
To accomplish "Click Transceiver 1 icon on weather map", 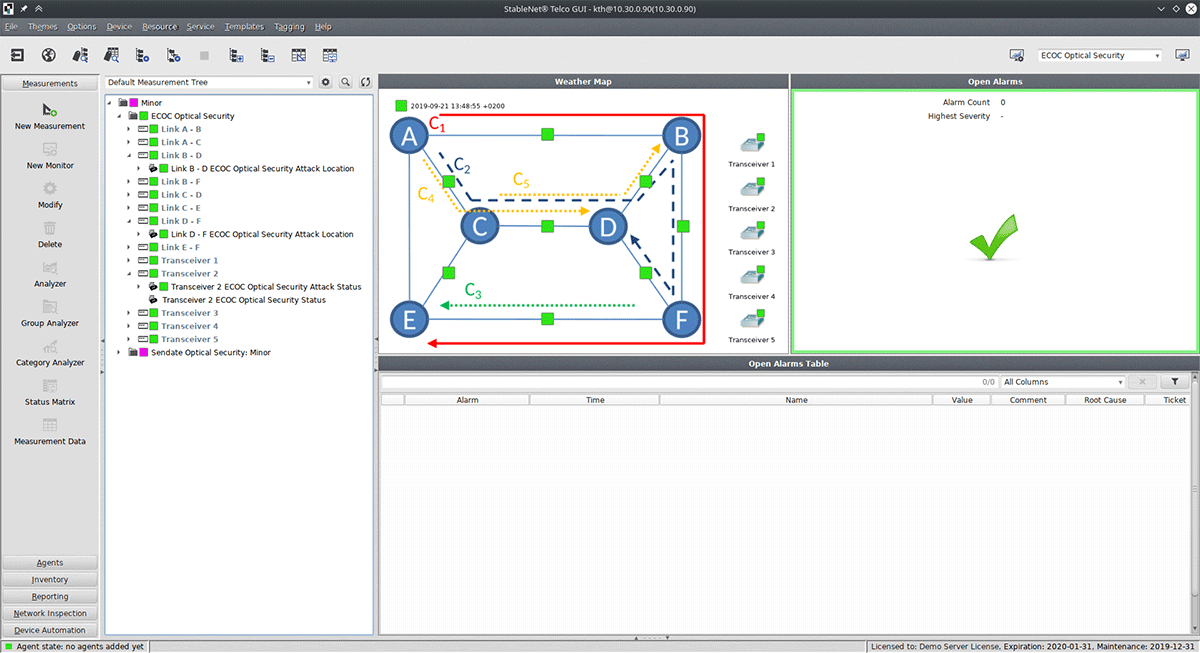I will 751,144.
